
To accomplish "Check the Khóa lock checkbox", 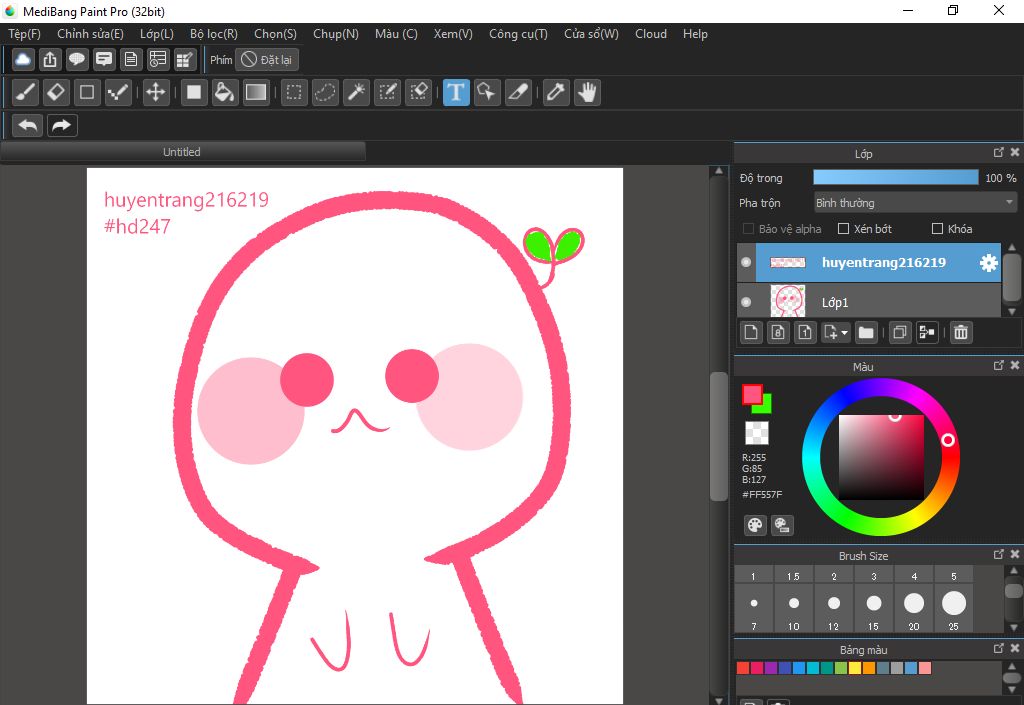I will (x=937, y=229).
